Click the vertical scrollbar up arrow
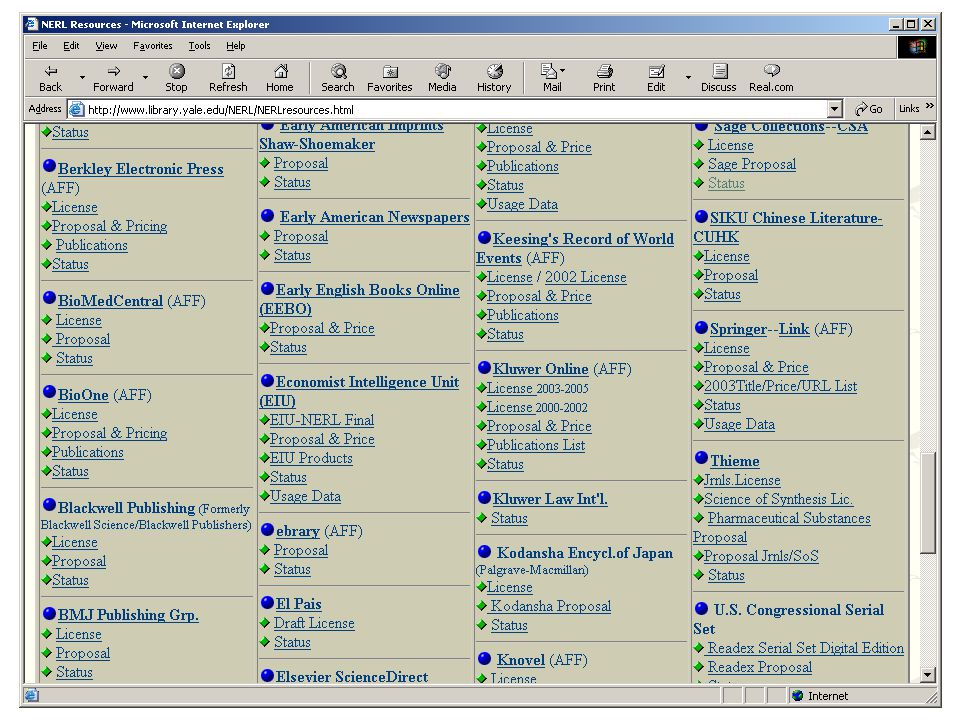 click(928, 132)
